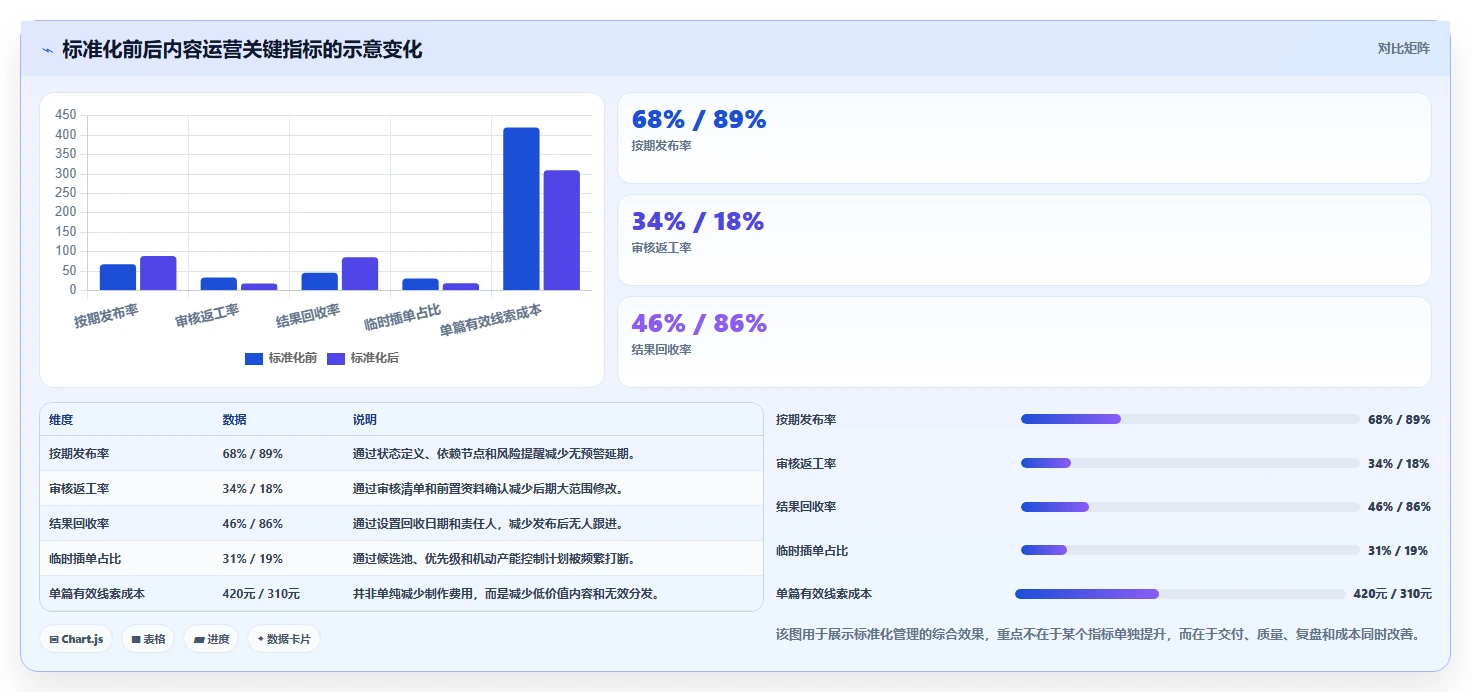
Task: Click the 数据卡片 tag chip
Action: 284,639
